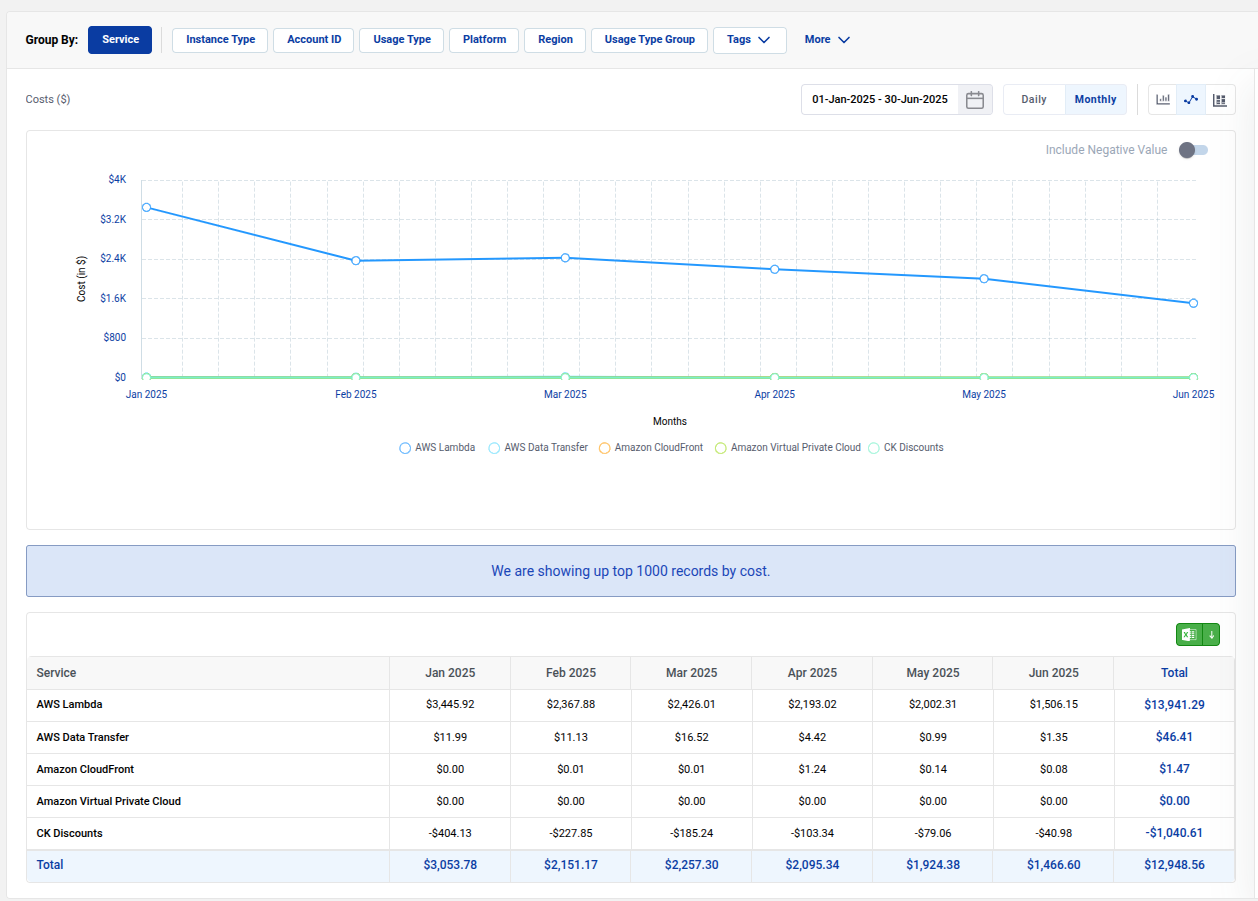Open the More group-by options

tap(827, 40)
